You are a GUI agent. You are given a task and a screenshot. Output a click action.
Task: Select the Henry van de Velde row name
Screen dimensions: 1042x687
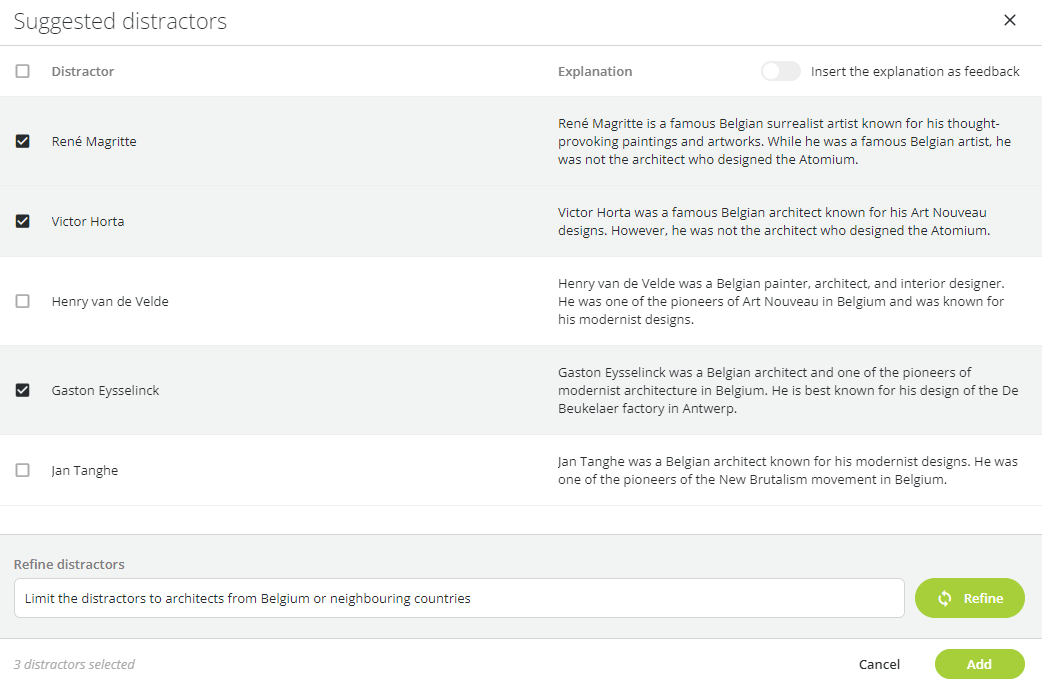110,301
